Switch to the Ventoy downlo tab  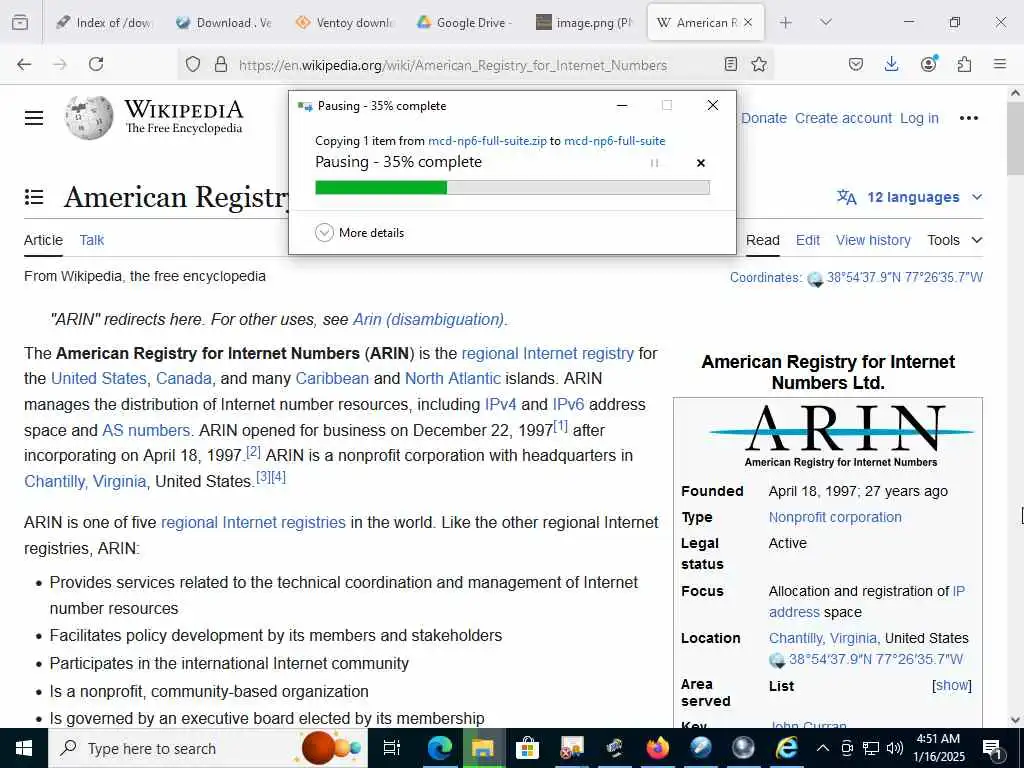tap(344, 22)
